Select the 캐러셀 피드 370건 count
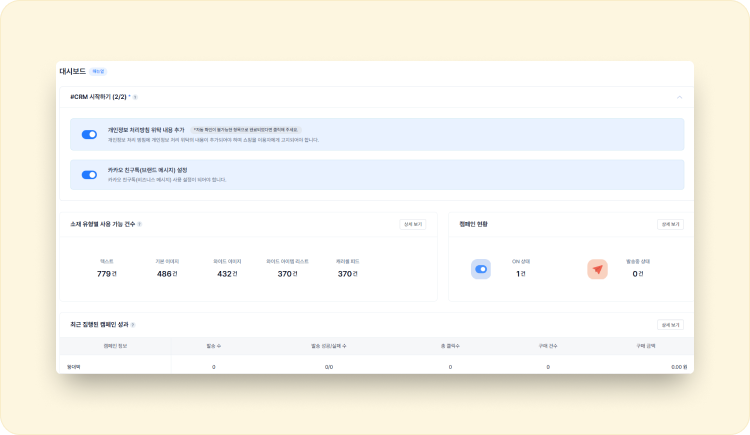This screenshot has height=435, width=750. point(348,274)
